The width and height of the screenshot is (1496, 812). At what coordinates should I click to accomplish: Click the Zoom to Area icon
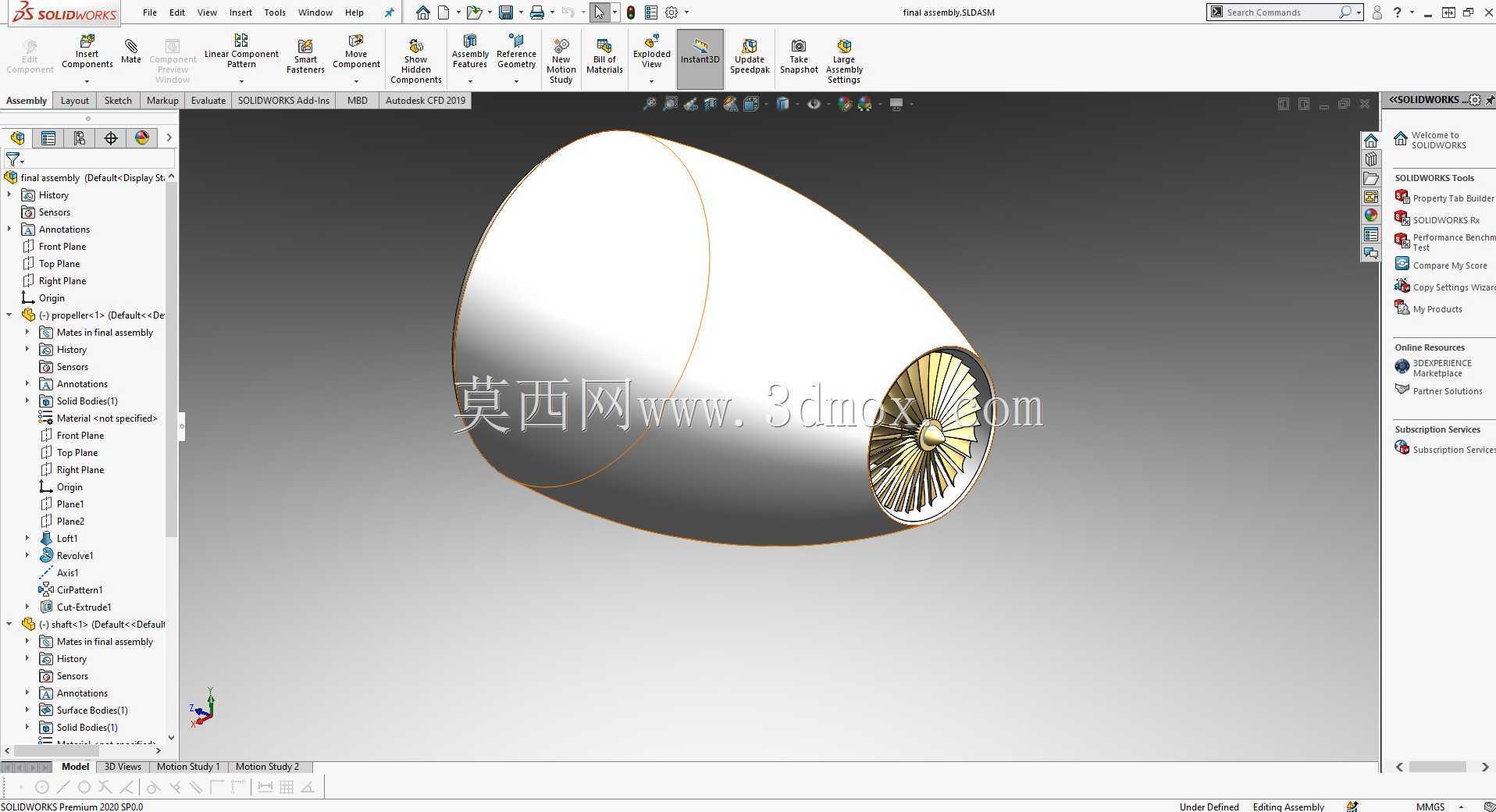[x=670, y=104]
